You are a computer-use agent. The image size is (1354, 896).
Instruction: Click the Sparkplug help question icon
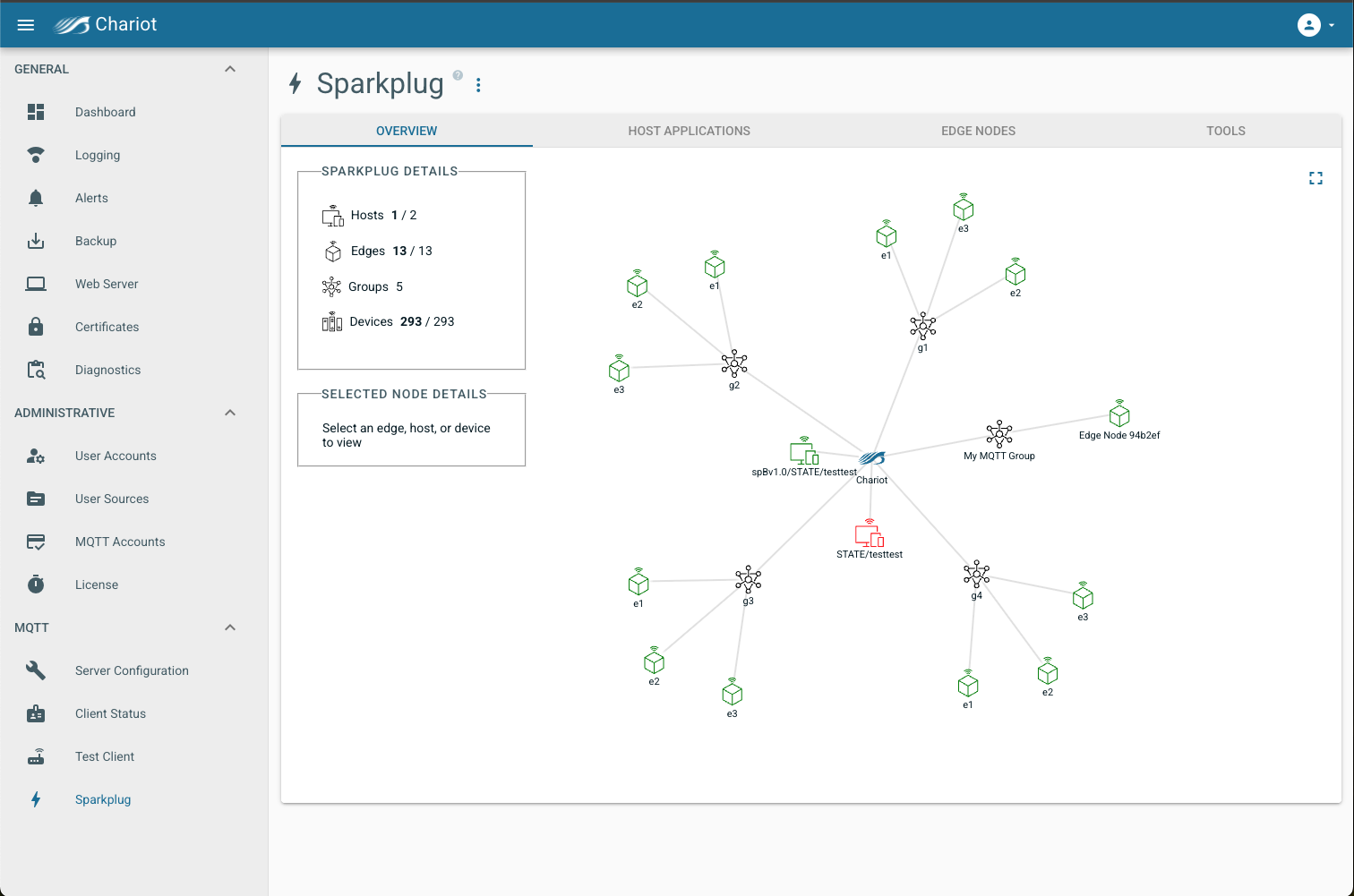(x=458, y=75)
